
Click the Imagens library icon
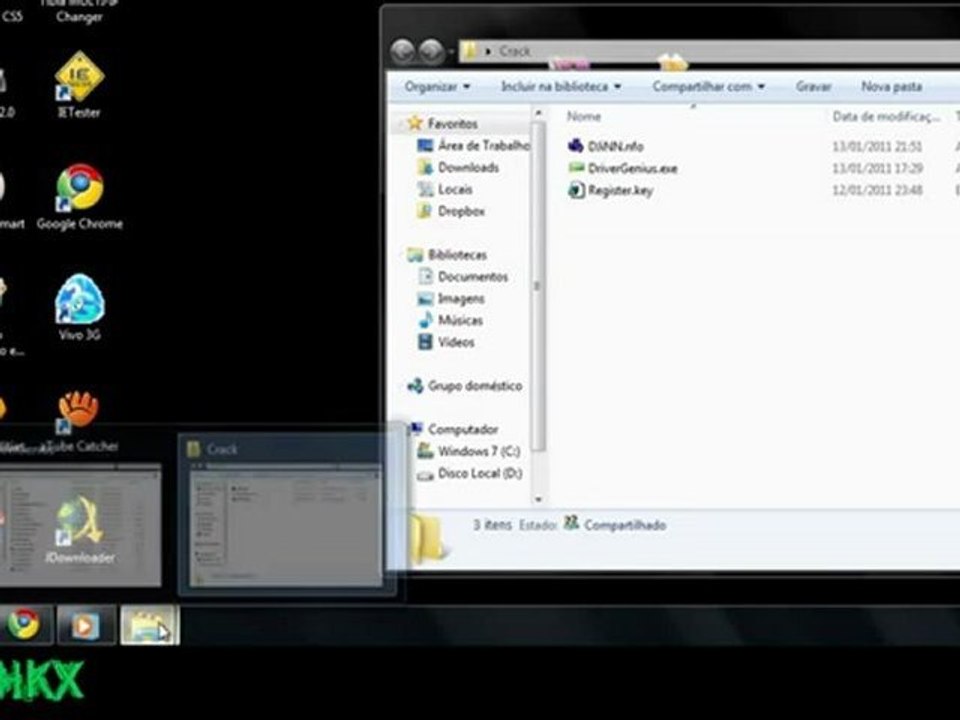click(x=424, y=299)
